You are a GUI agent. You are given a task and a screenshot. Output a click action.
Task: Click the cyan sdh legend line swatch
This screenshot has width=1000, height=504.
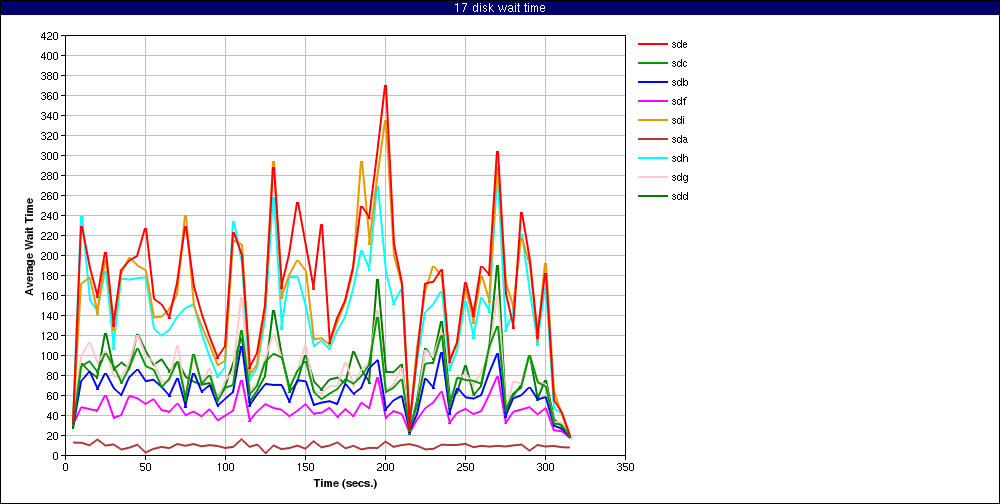tap(652, 158)
